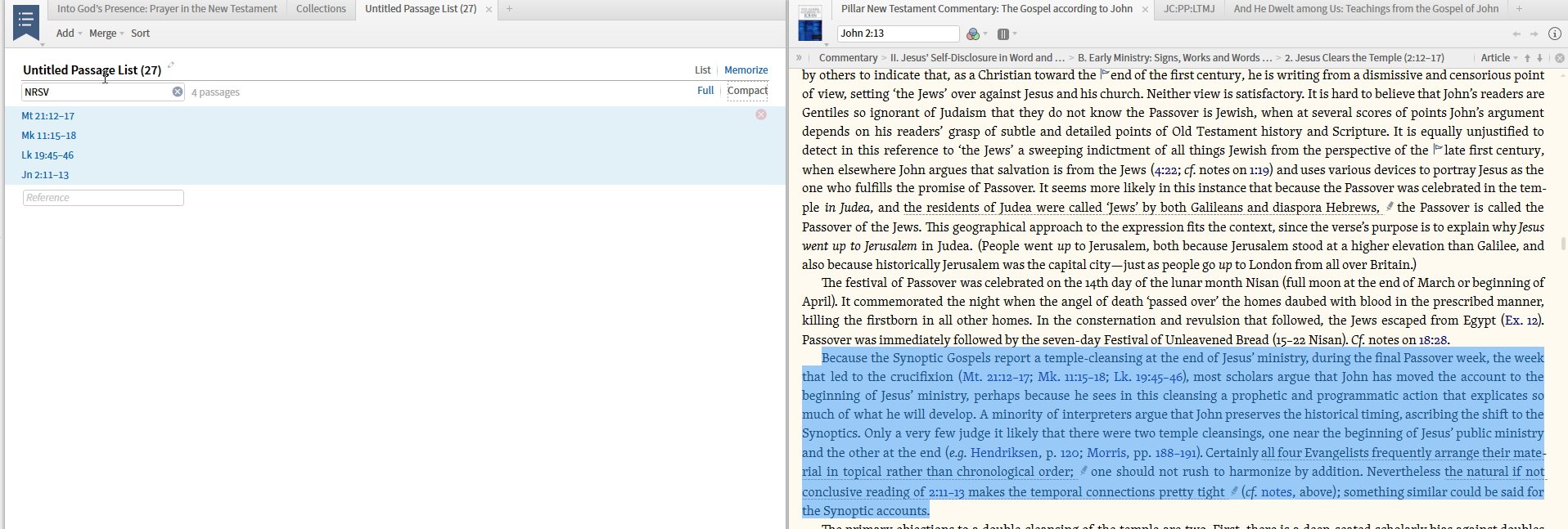Click the note pencil after 'diaspora Hebrews'

(x=1390, y=207)
